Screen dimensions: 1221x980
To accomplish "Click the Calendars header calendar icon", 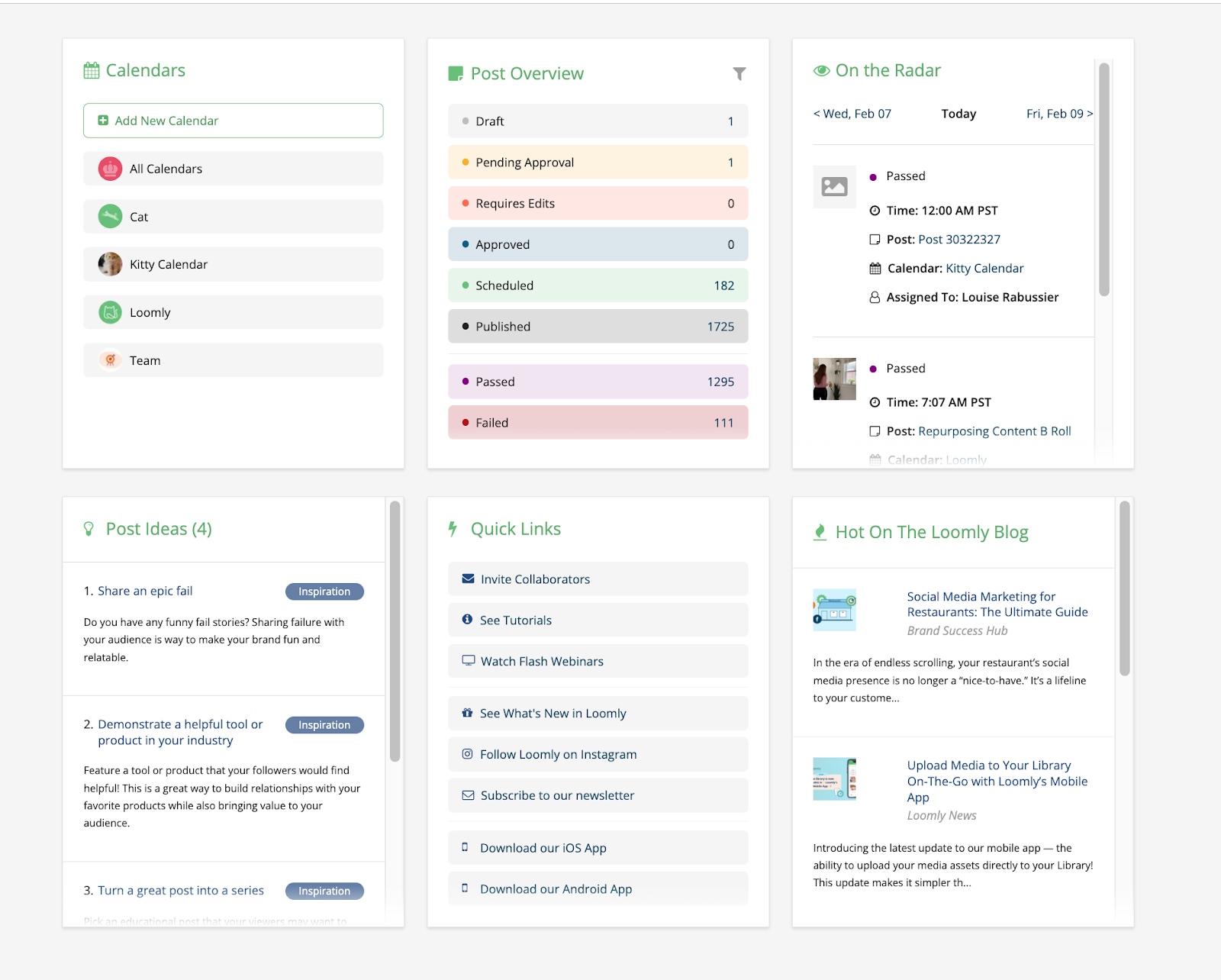I will tap(92, 71).
